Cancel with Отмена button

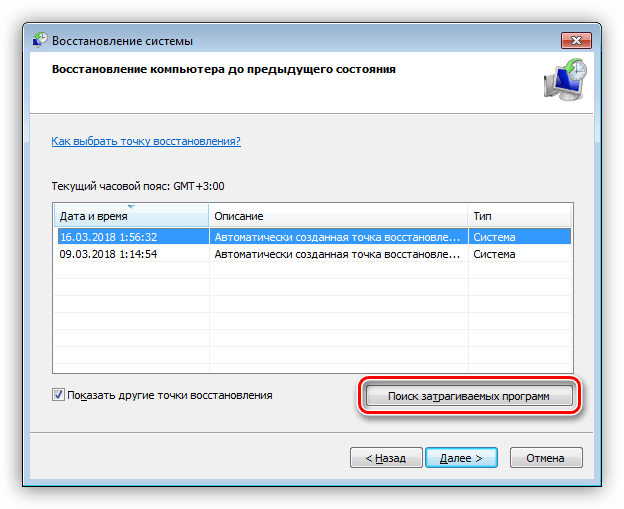(x=546, y=458)
